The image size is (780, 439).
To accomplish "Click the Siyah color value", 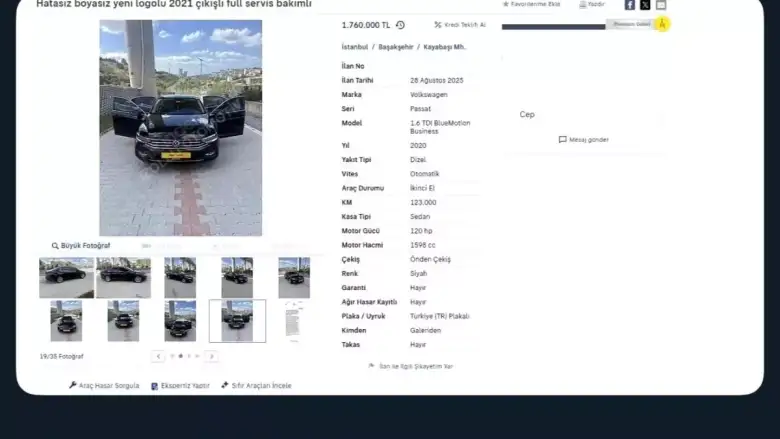I will pyautogui.click(x=418, y=273).
